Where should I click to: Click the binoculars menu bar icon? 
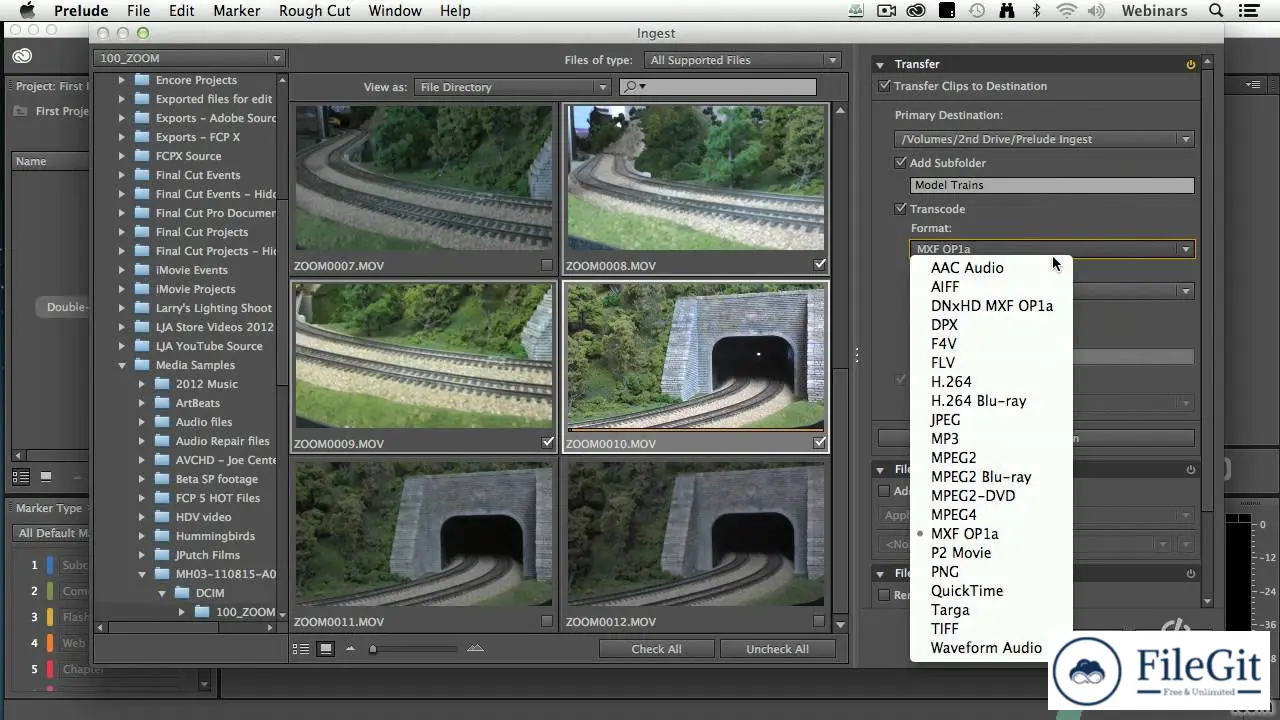tap(1006, 11)
